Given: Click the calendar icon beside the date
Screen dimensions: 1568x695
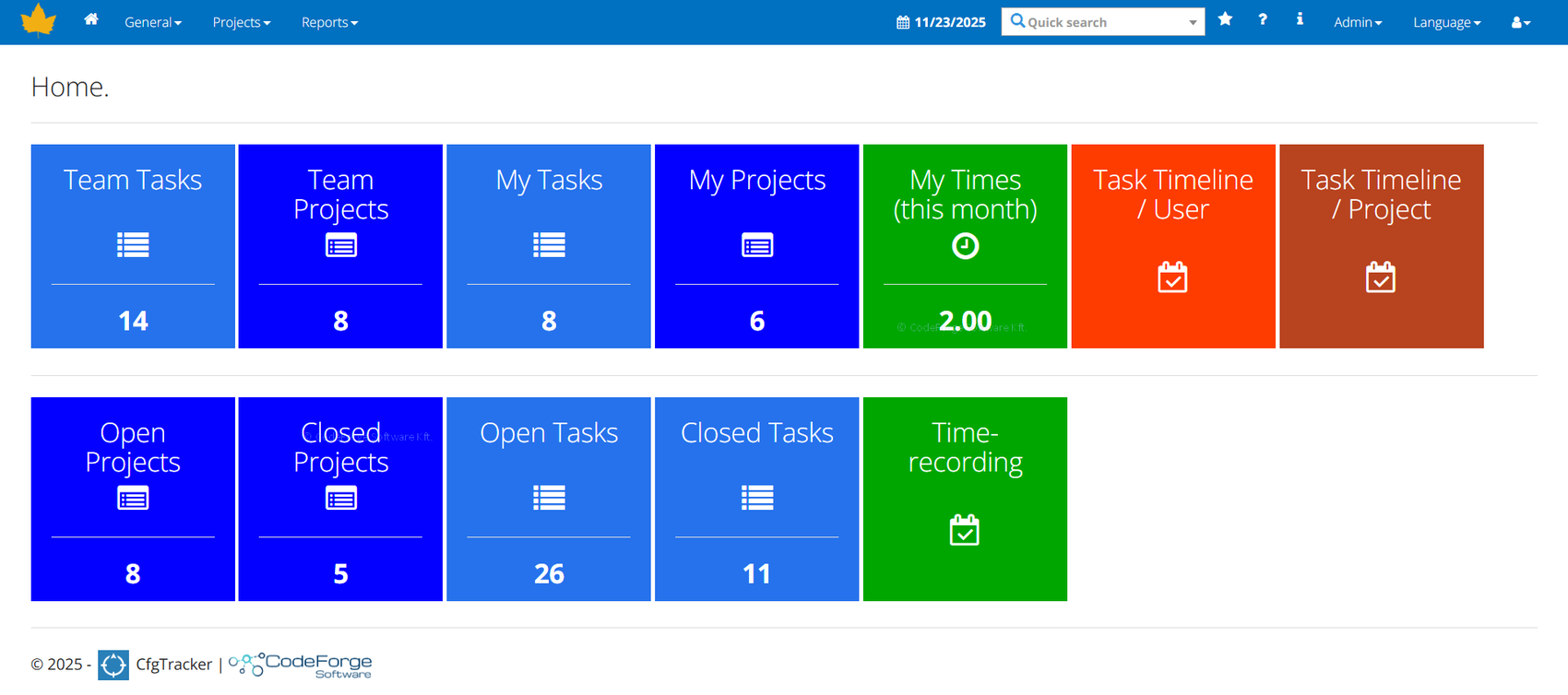Looking at the screenshot, I should pos(903,22).
